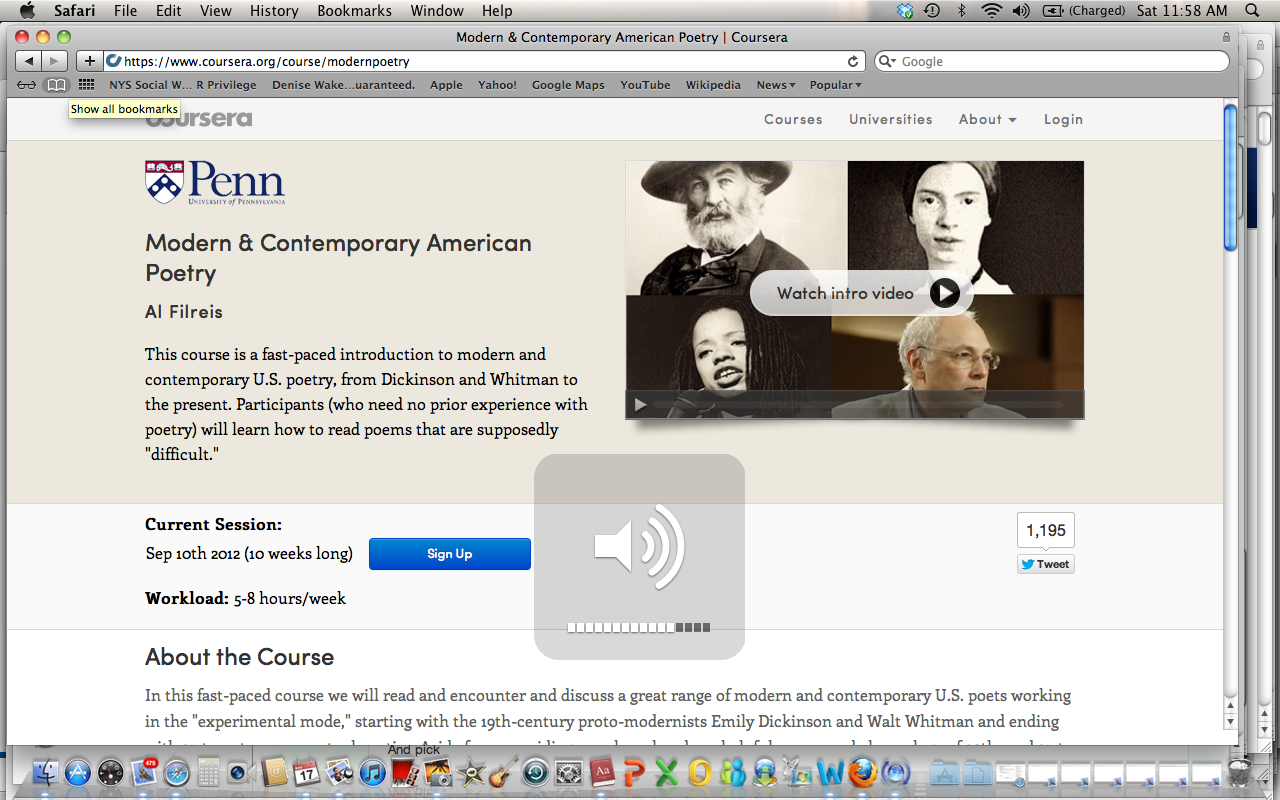Launch Firefox from the Dock
Viewport: 1280px width, 800px height.
click(863, 772)
